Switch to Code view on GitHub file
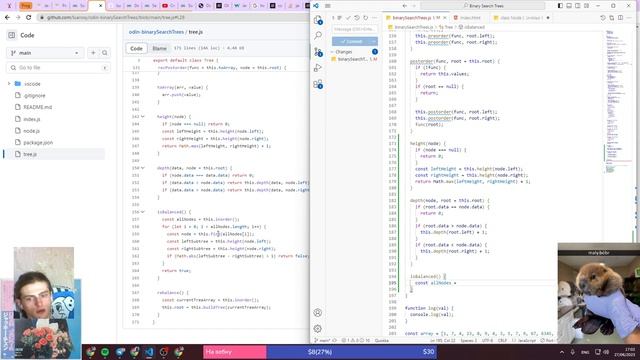 tap(136, 48)
